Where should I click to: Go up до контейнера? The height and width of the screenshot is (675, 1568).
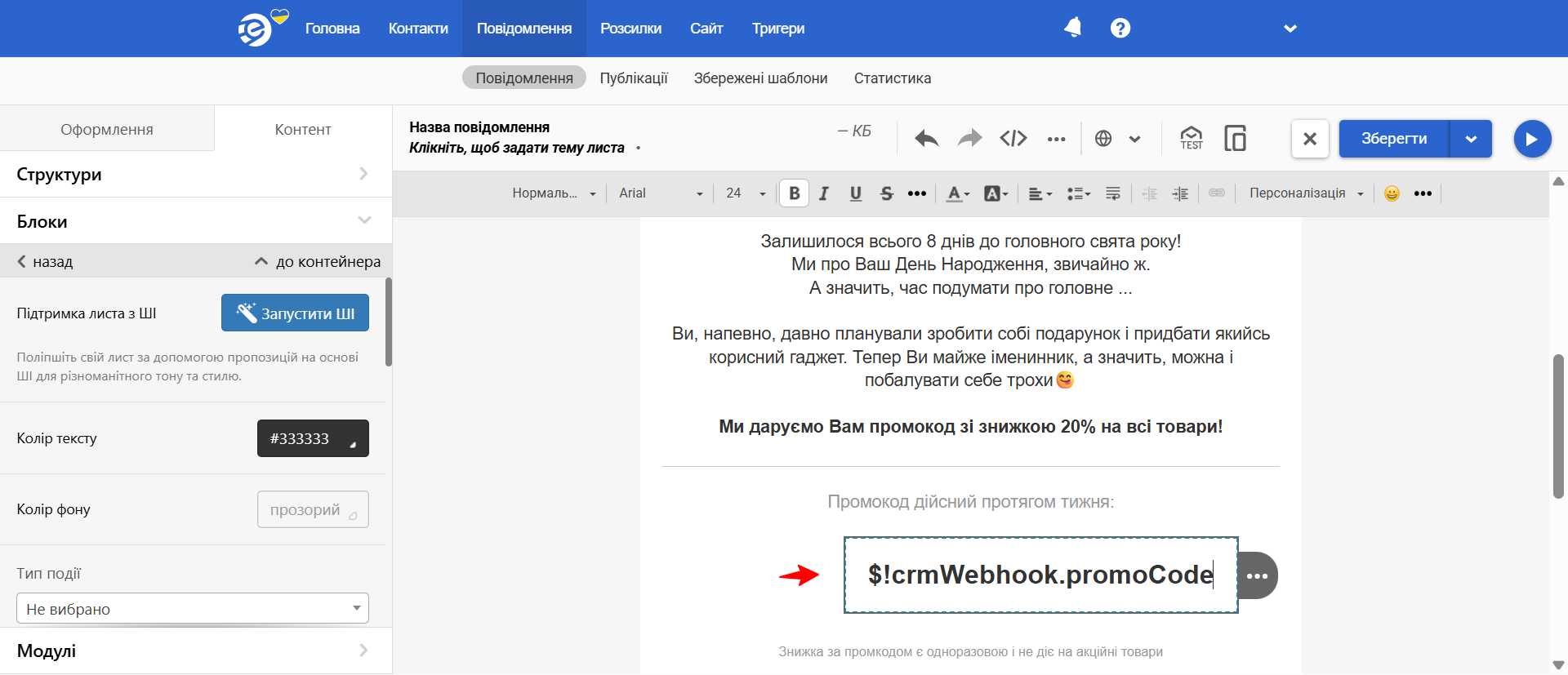click(318, 261)
